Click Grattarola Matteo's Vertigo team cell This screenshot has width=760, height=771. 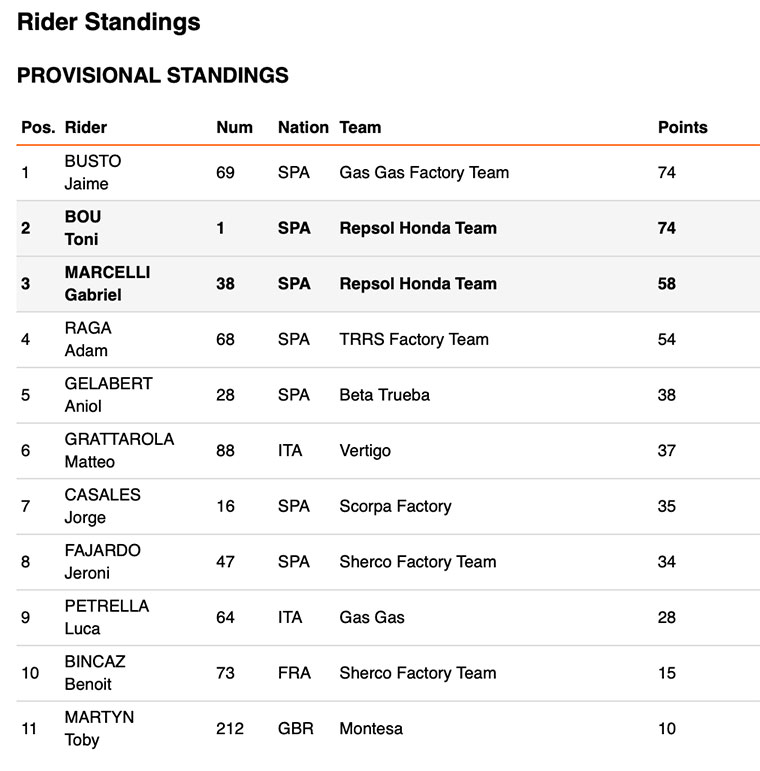point(365,451)
